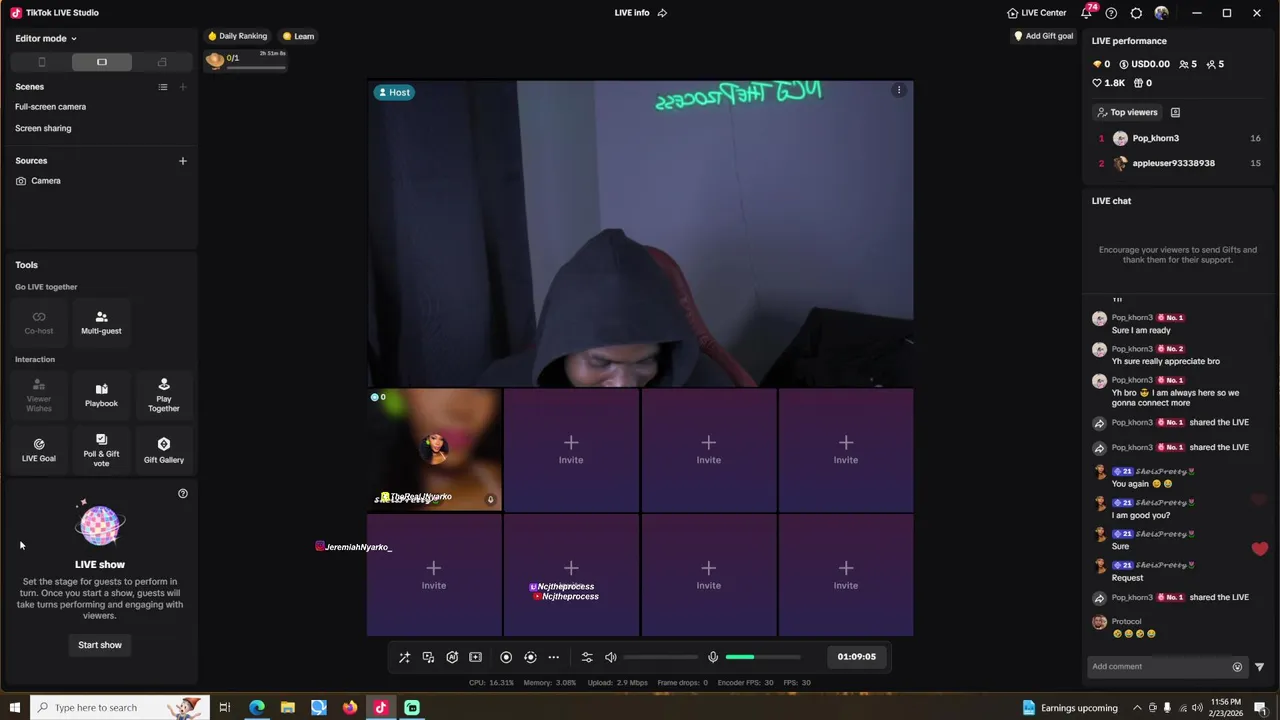The height and width of the screenshot is (720, 1280).
Task: Click the replay capture icon in toolbar
Action: coord(530,657)
